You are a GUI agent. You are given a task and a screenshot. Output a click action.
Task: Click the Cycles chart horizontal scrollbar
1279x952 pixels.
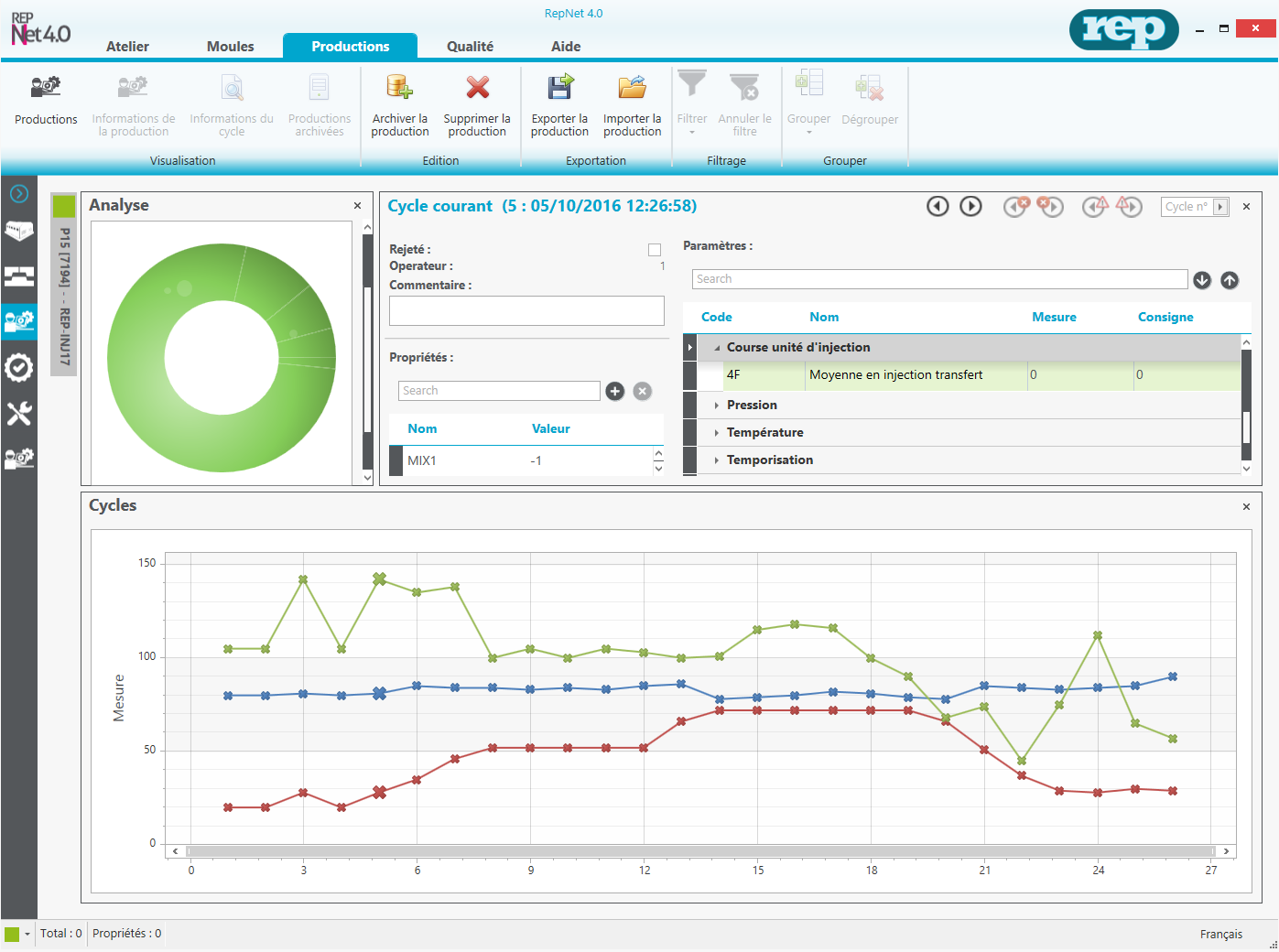coord(700,851)
